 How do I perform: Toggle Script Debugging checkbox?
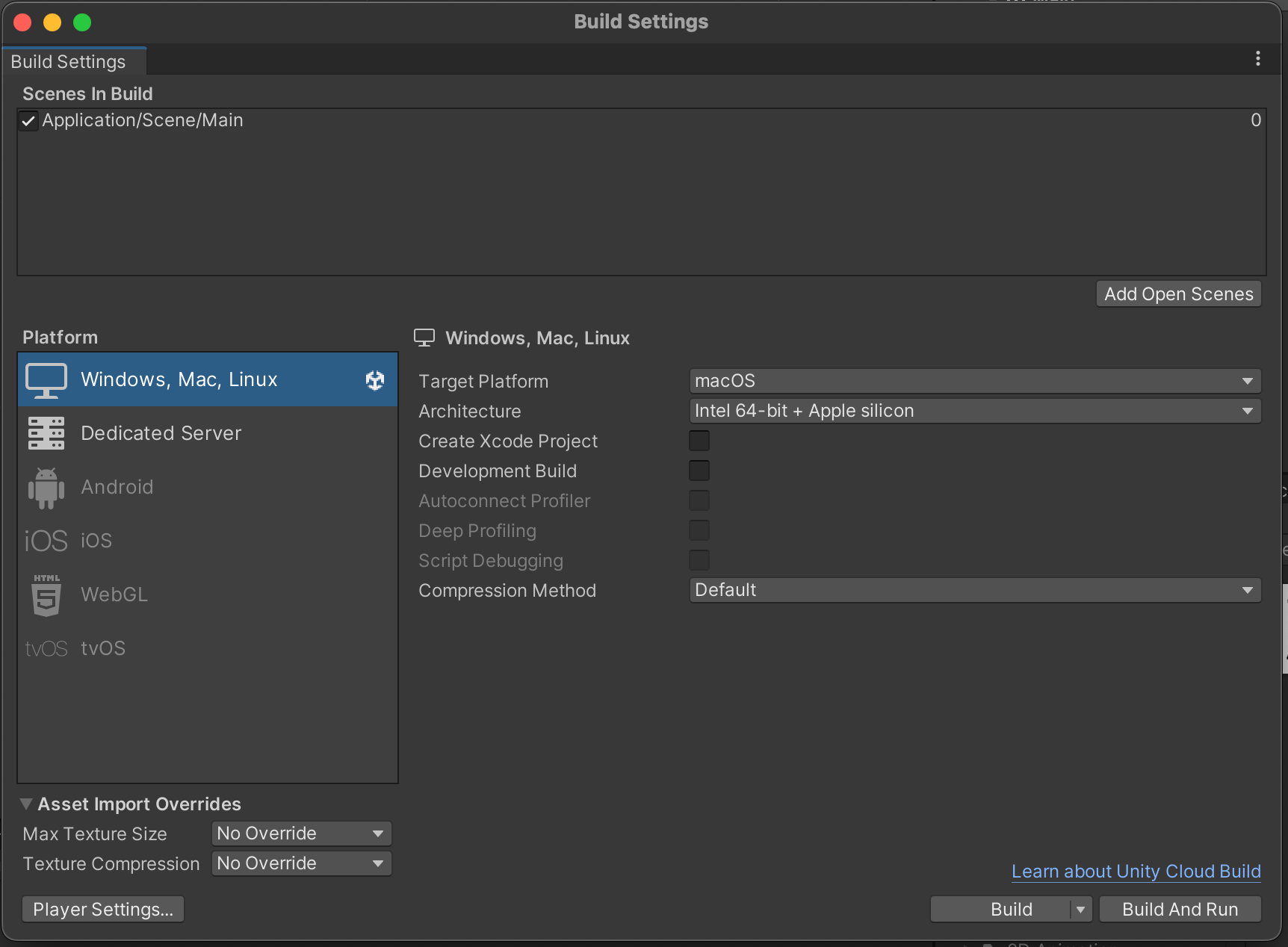coord(699,560)
